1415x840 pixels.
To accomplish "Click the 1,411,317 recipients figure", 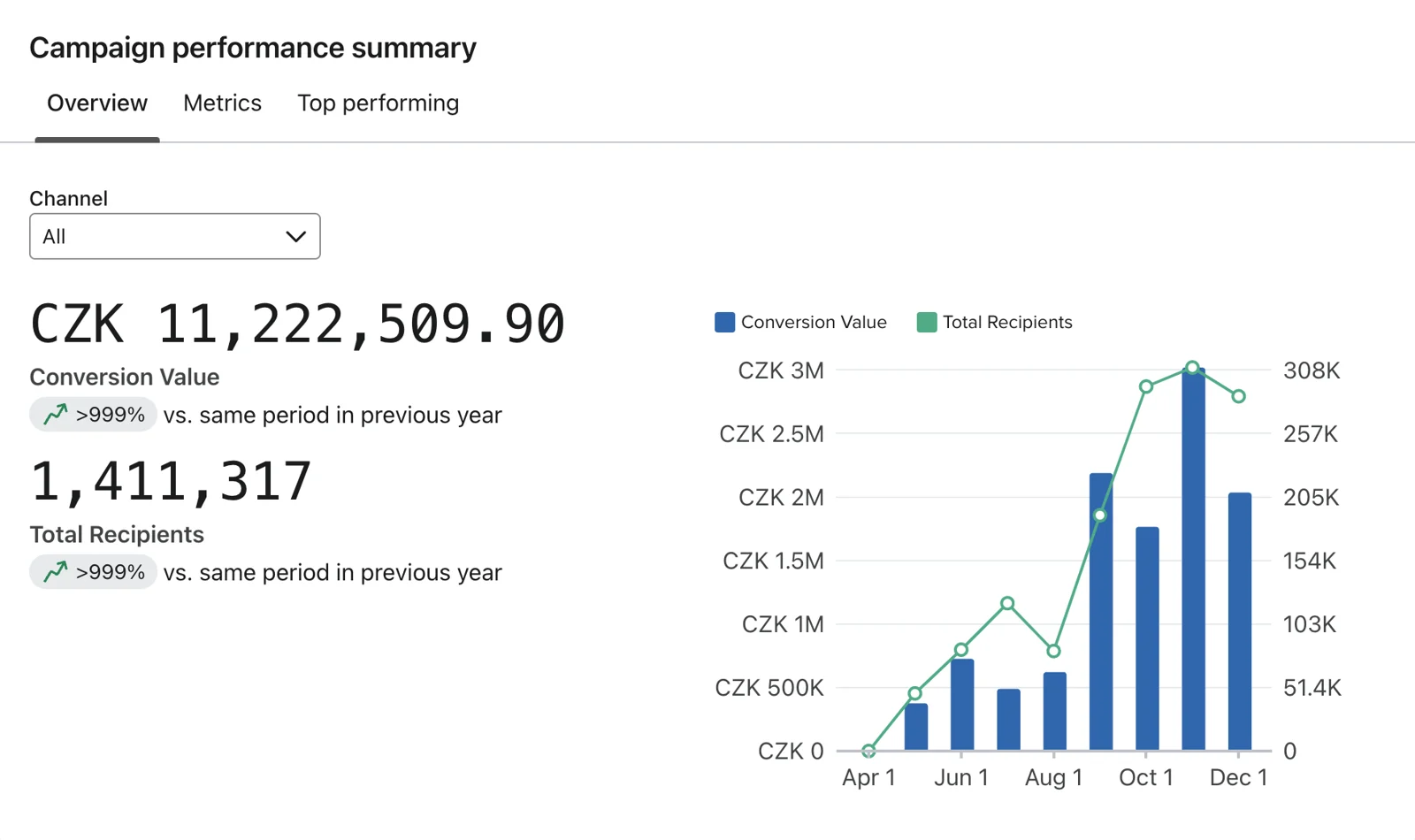I will tap(171, 481).
